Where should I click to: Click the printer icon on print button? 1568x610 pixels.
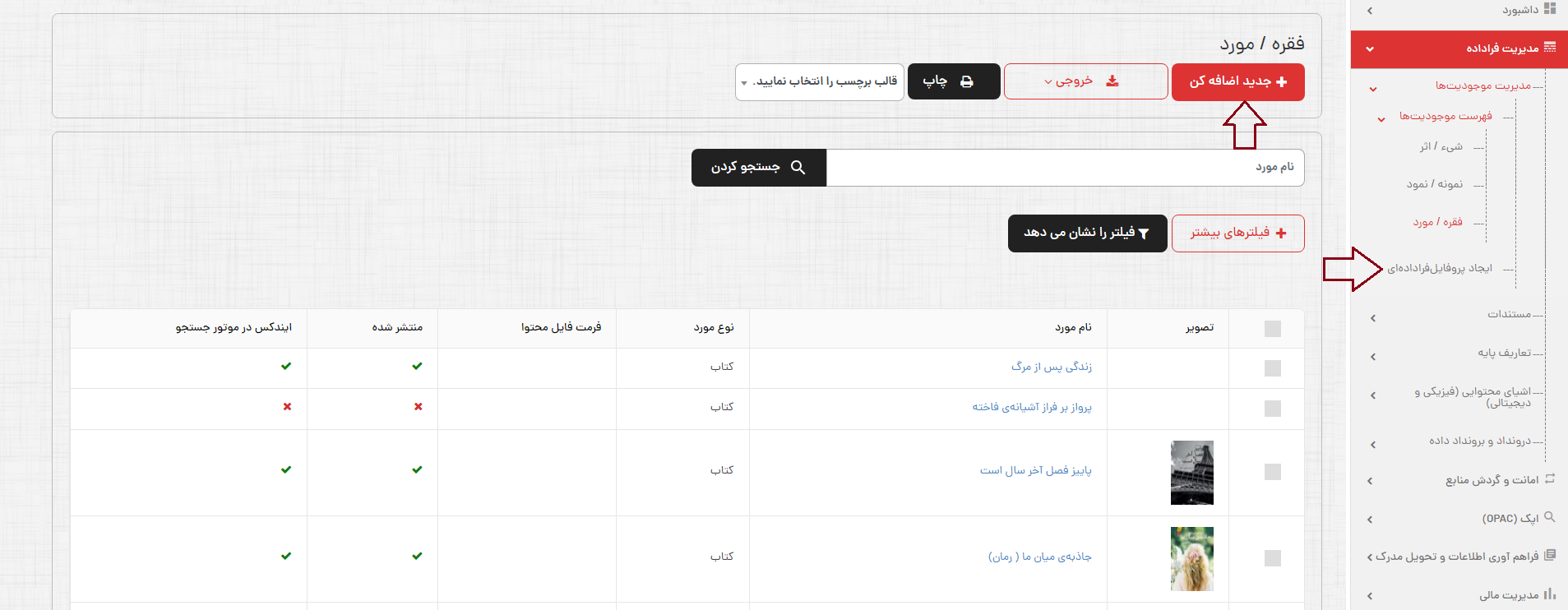coord(967,81)
